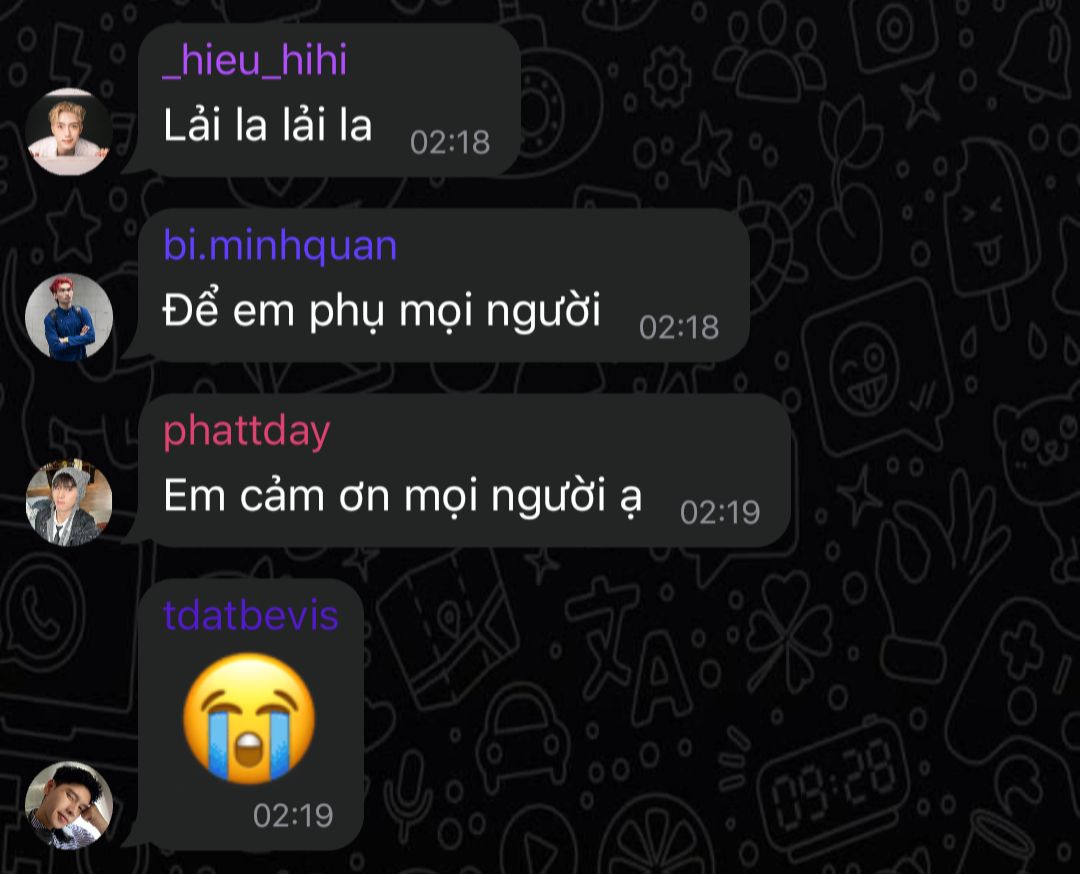Select the message "Để em phụ mọi người"
Image resolution: width=1080 pixels, height=874 pixels.
pos(382,311)
